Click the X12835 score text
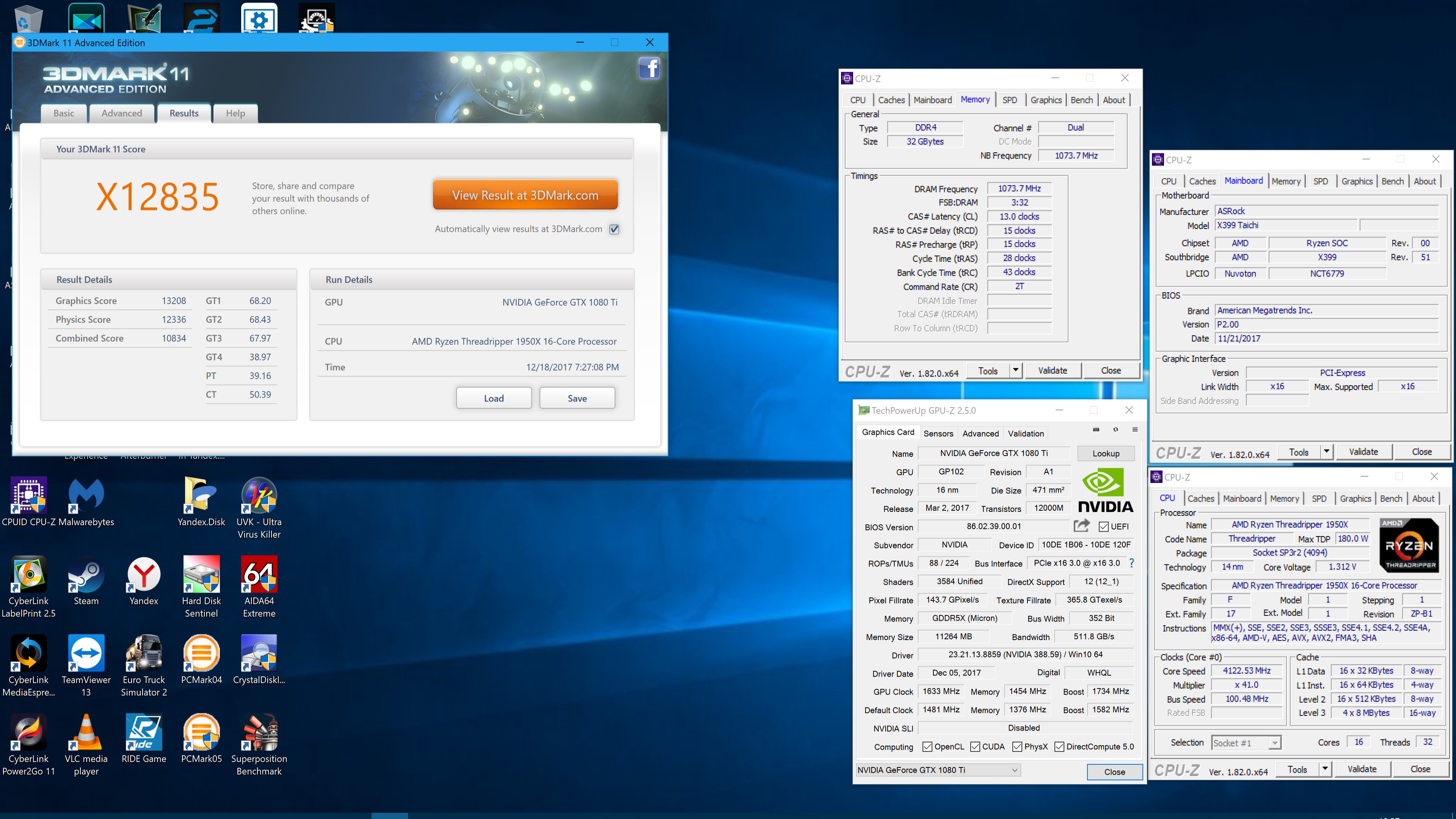 point(157,197)
